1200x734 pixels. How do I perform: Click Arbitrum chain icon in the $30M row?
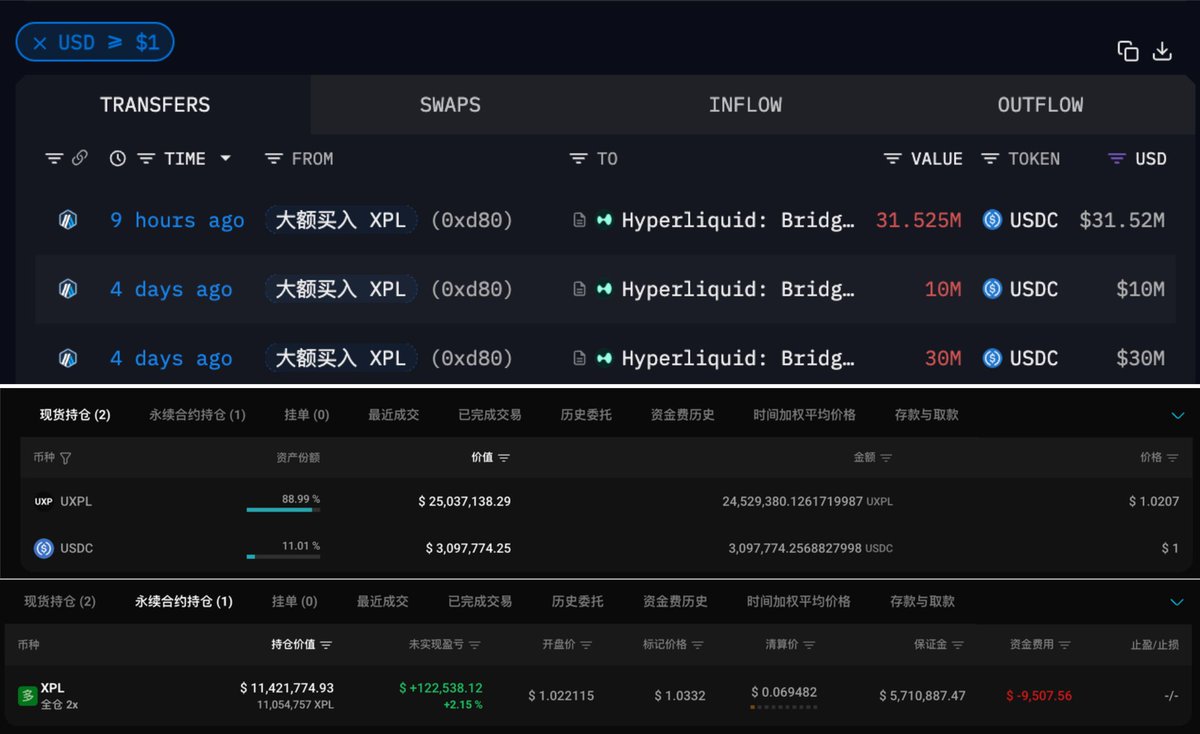(68, 358)
